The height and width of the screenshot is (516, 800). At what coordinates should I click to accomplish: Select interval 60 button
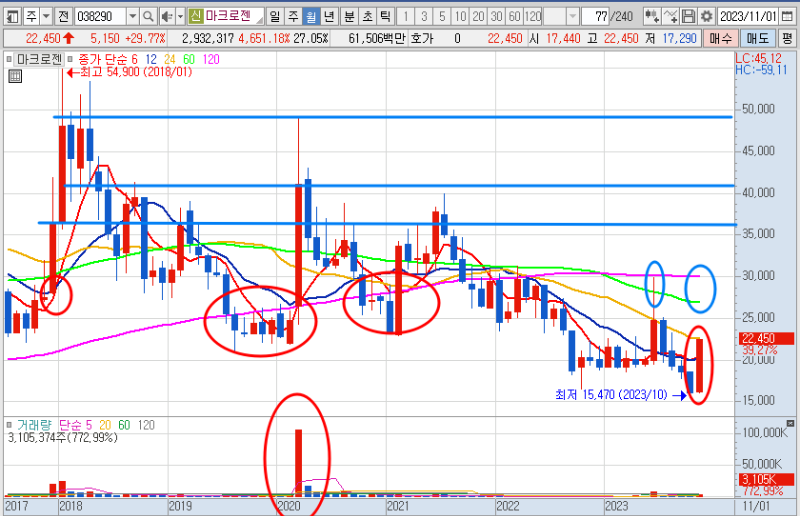coord(514,17)
